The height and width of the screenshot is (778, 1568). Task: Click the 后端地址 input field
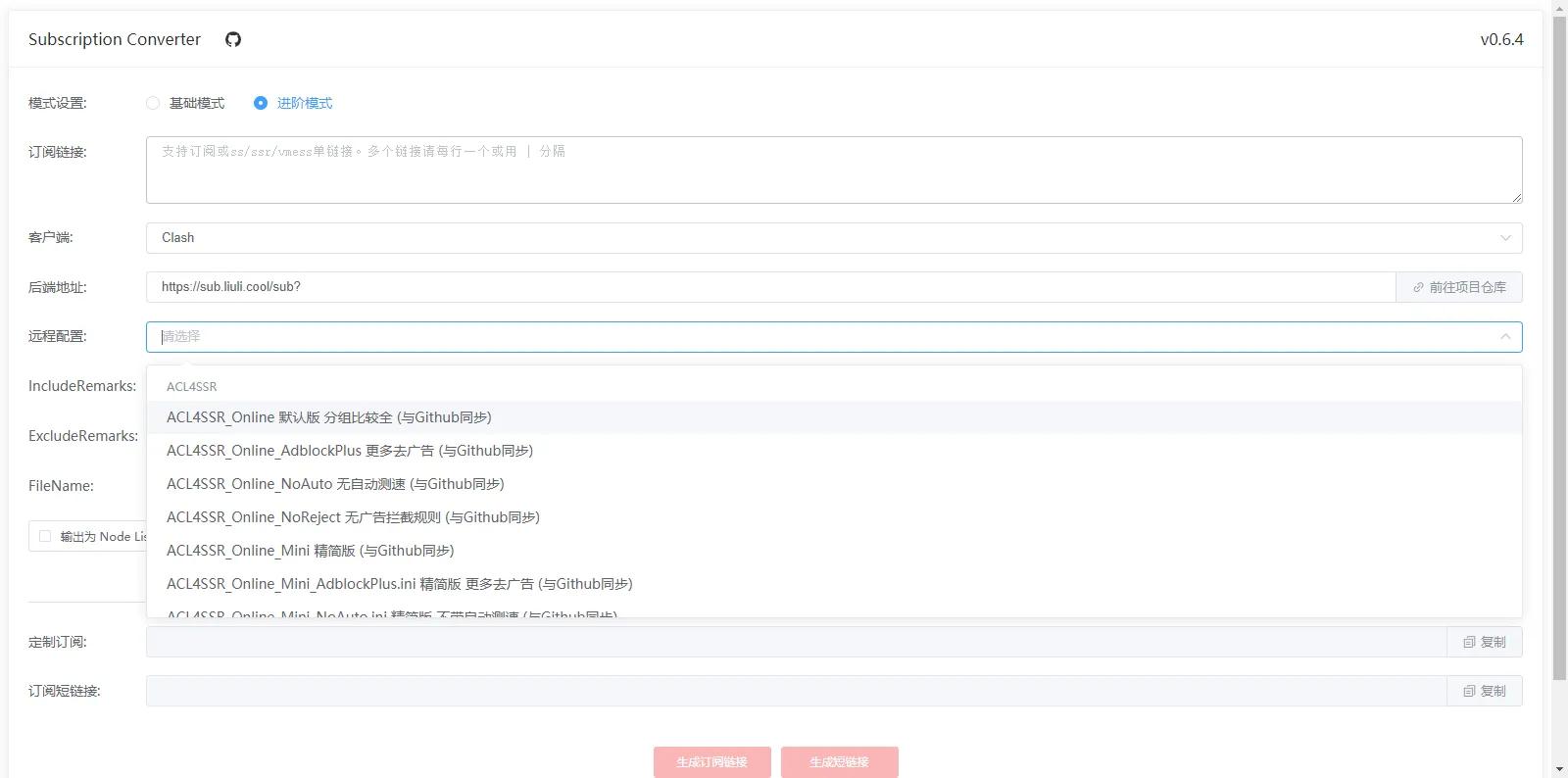770,287
